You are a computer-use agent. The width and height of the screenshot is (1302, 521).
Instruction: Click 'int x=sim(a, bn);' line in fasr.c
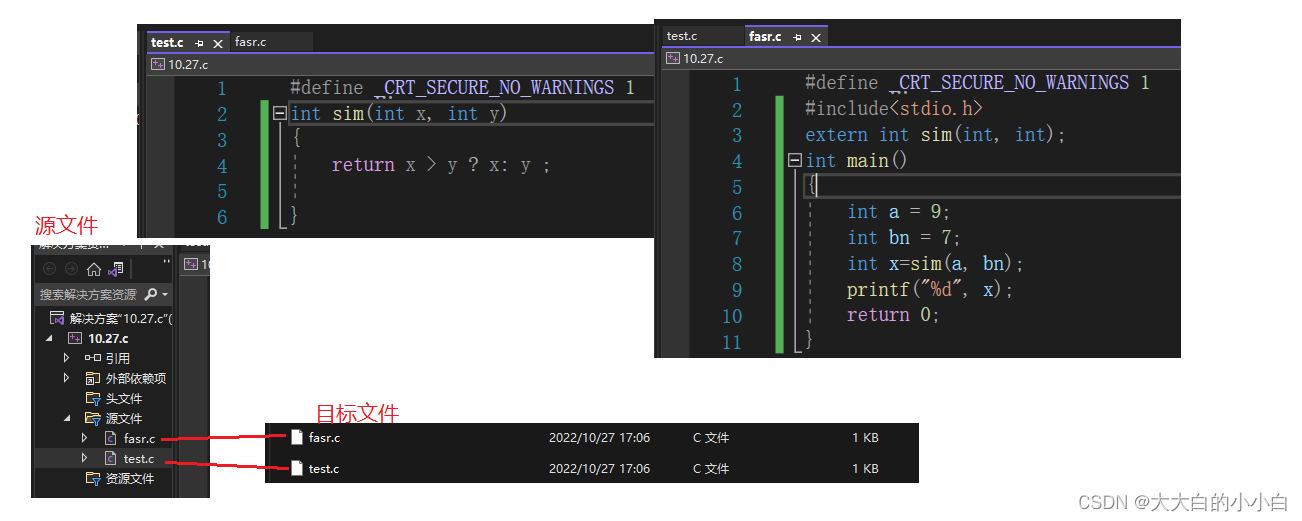935,263
